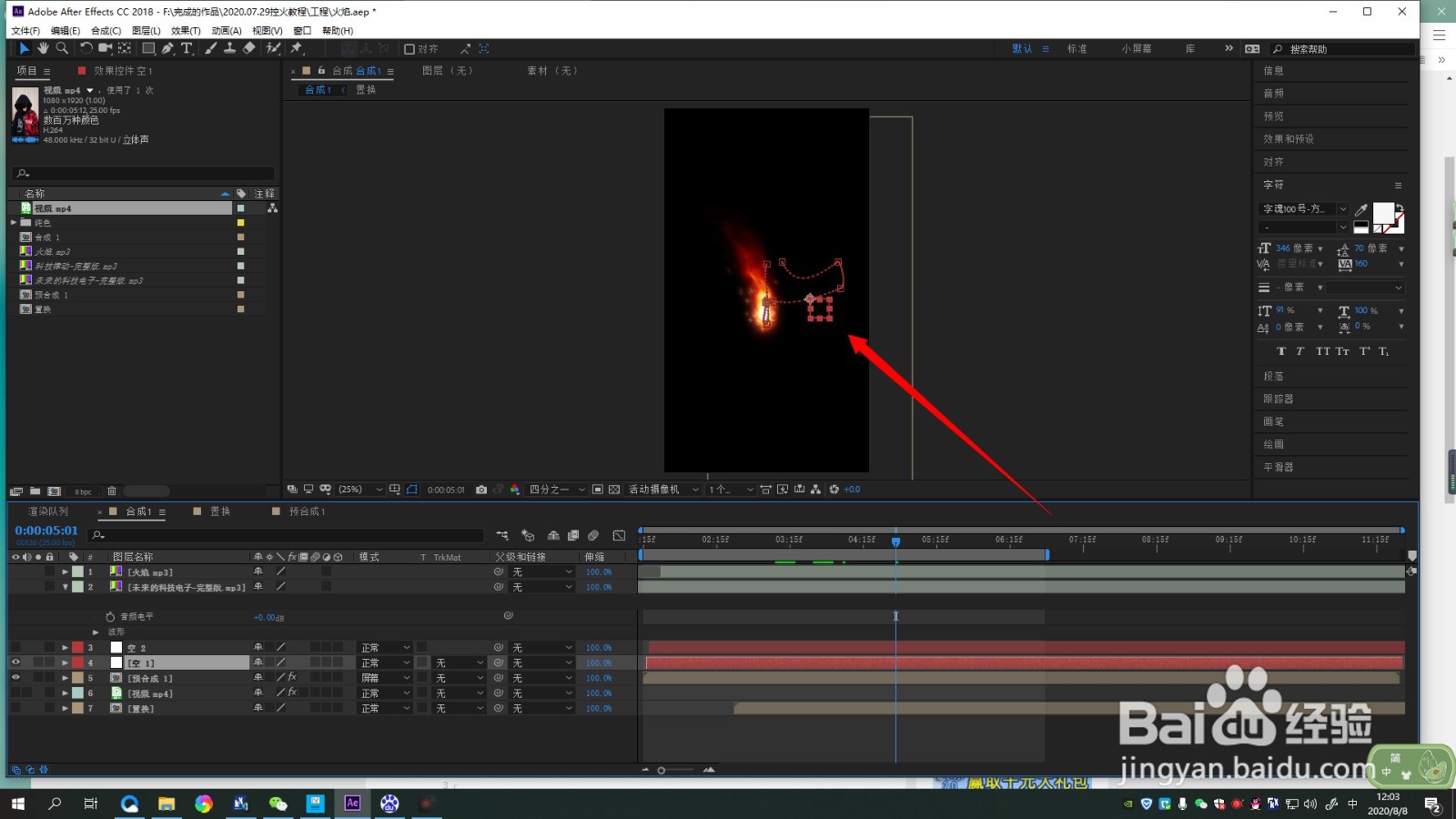Switch to the 小屏幕 workspace
Image resolution: width=1456 pixels, height=819 pixels.
(1137, 49)
